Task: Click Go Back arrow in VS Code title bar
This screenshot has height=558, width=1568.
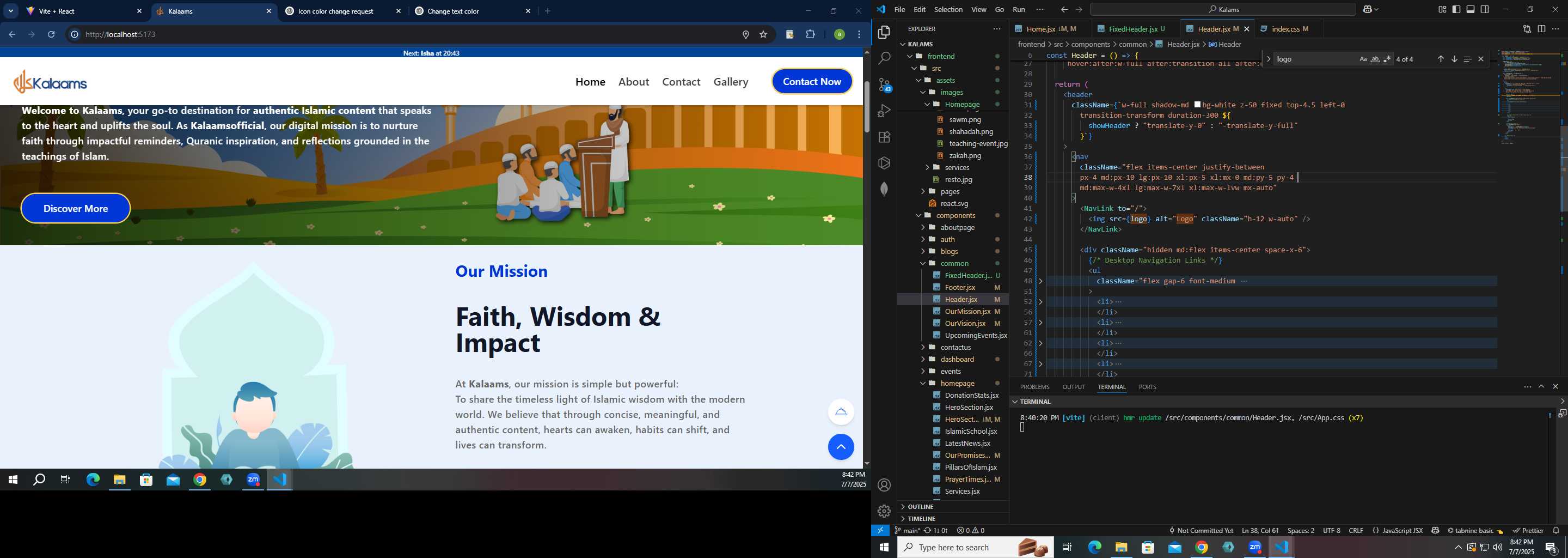Action: coord(1063,10)
